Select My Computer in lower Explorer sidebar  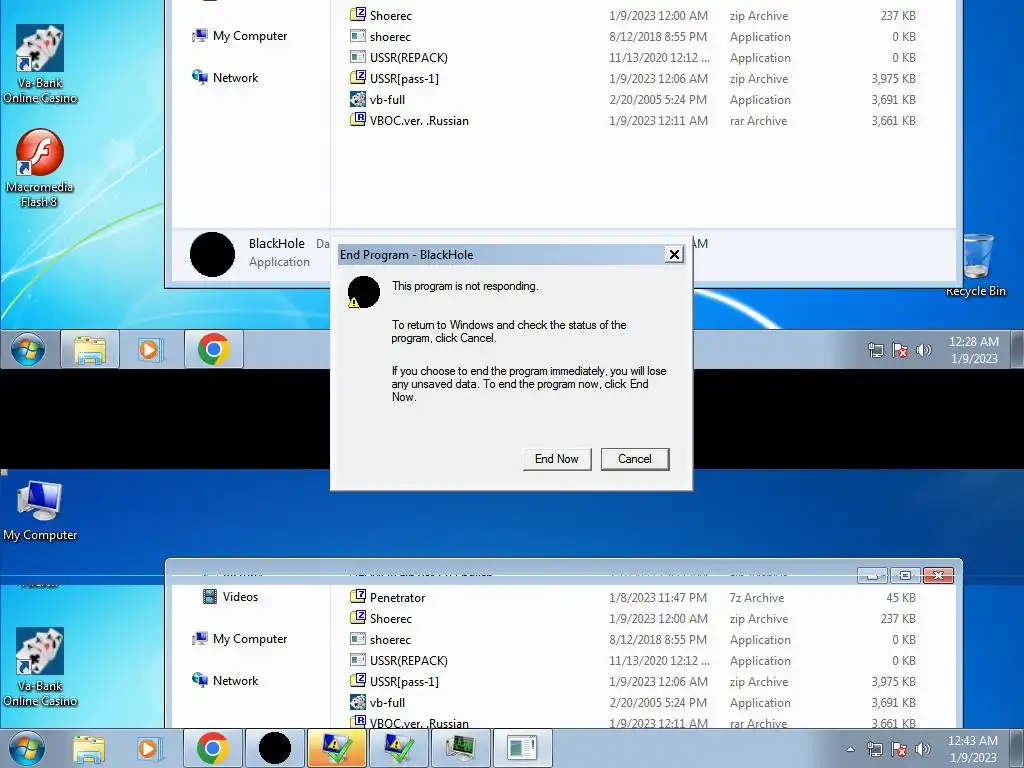click(240, 639)
